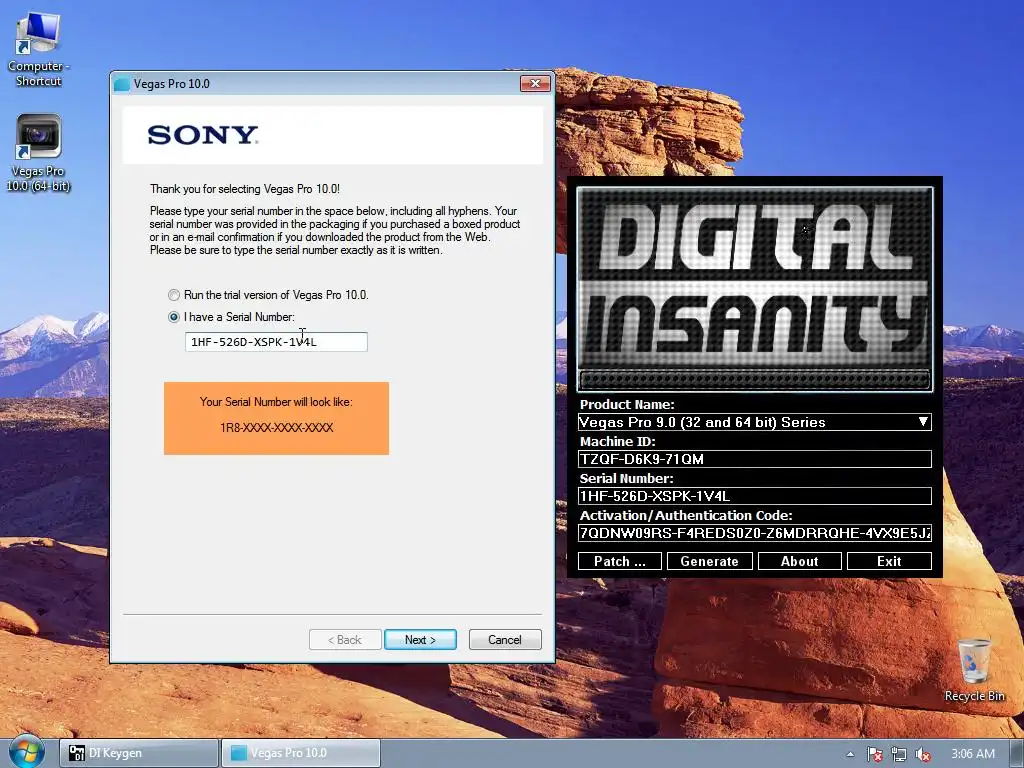This screenshot has width=1024, height=768.
Task: Click the Activation/Authentication Code field
Action: (754, 533)
